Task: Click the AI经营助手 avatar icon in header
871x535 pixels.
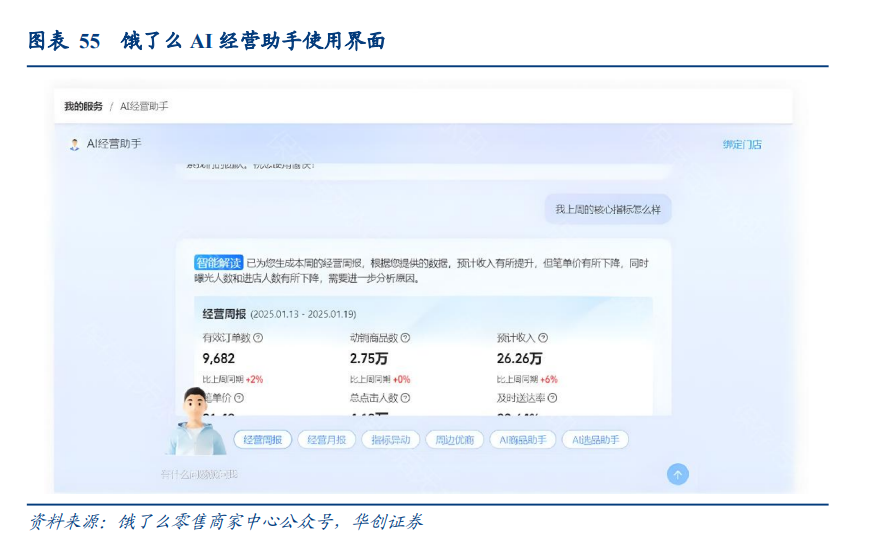Action: 74,144
